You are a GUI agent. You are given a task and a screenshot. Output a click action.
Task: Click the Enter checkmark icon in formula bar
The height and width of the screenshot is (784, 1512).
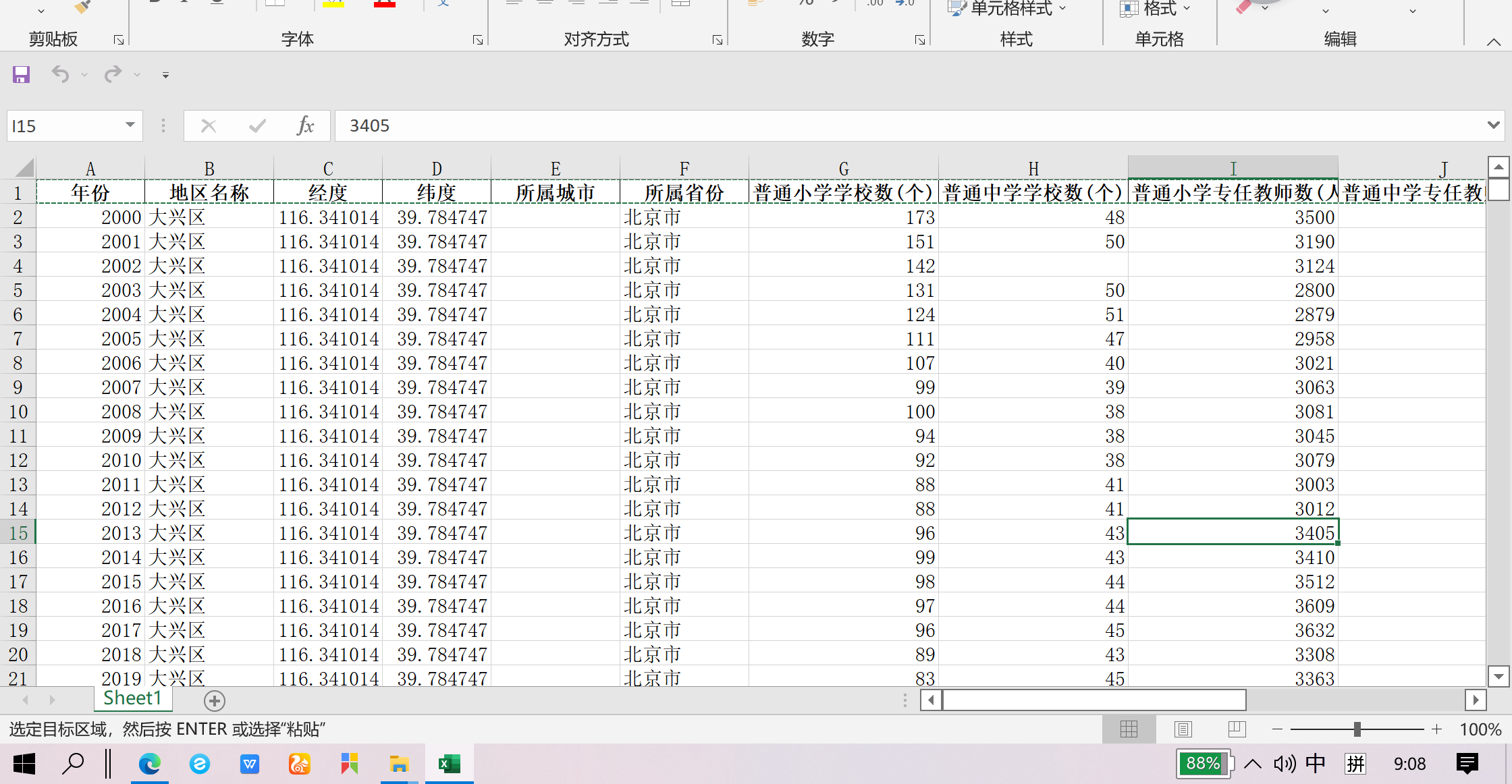[257, 125]
